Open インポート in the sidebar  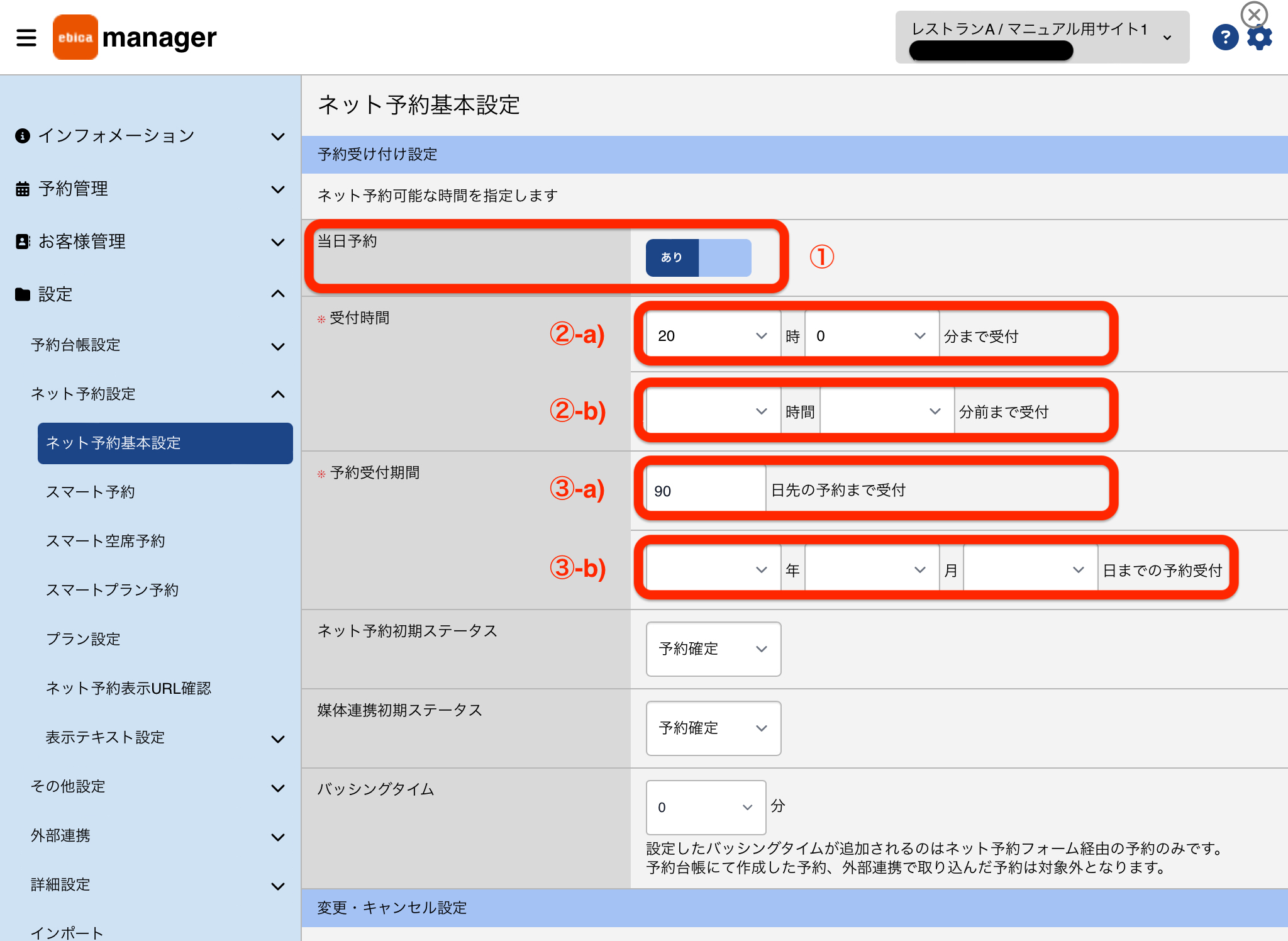[x=67, y=933]
